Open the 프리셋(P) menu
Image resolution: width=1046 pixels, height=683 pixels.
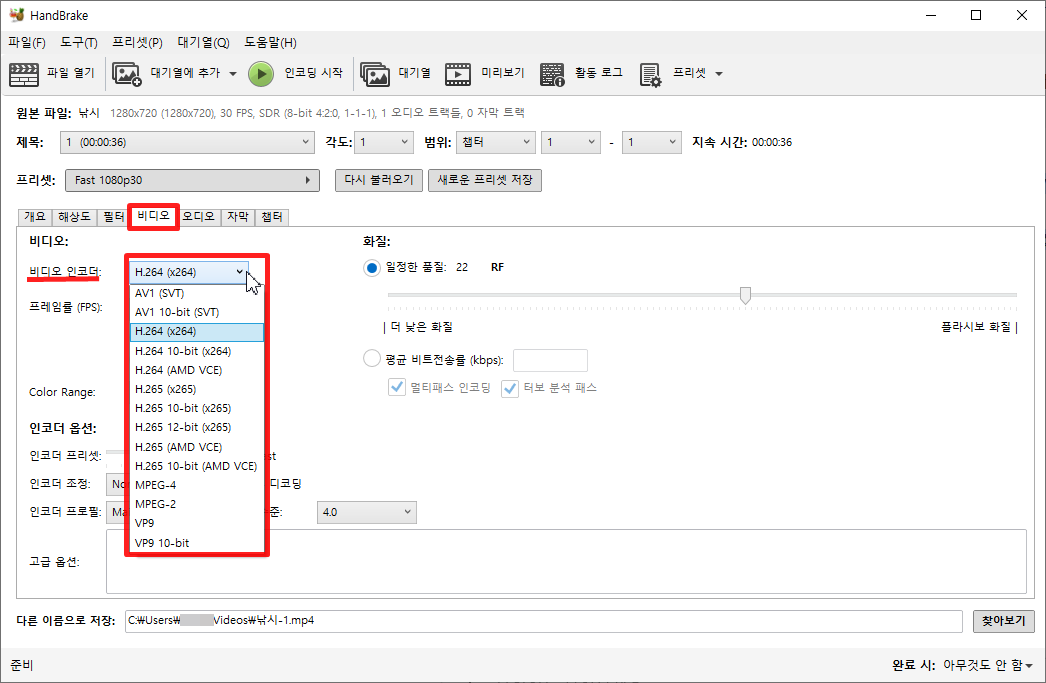click(137, 43)
